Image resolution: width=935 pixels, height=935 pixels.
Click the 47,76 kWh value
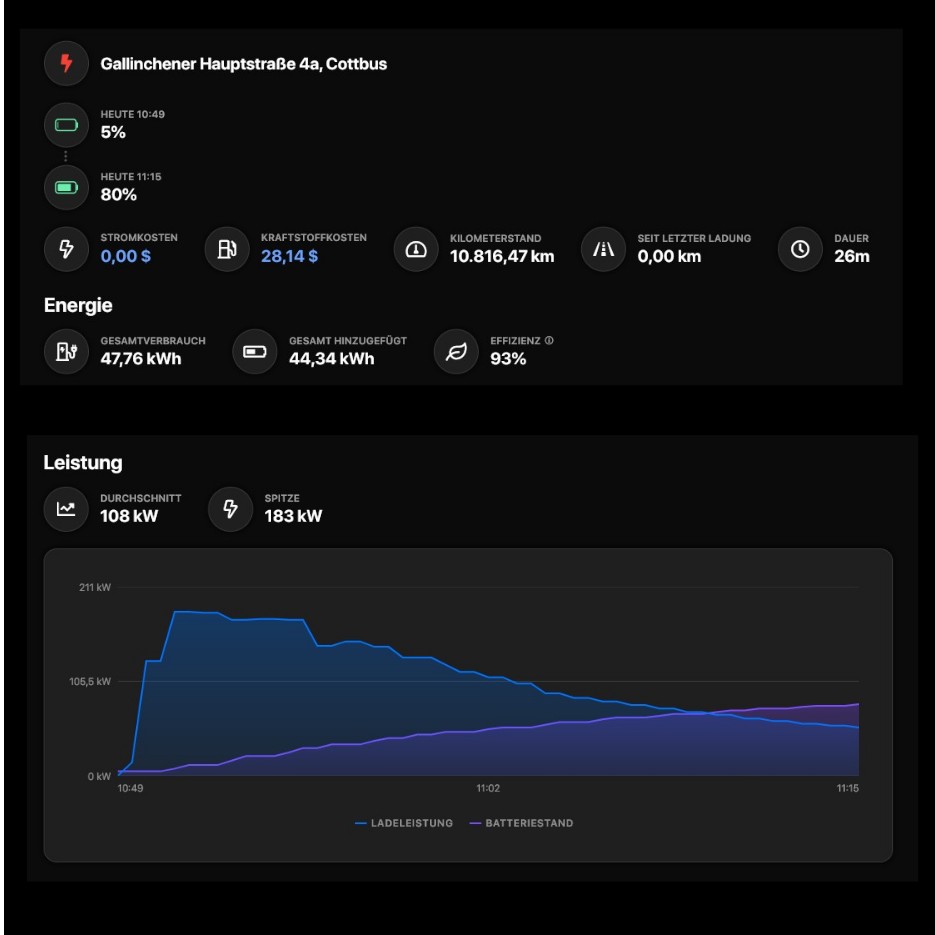pos(141,359)
